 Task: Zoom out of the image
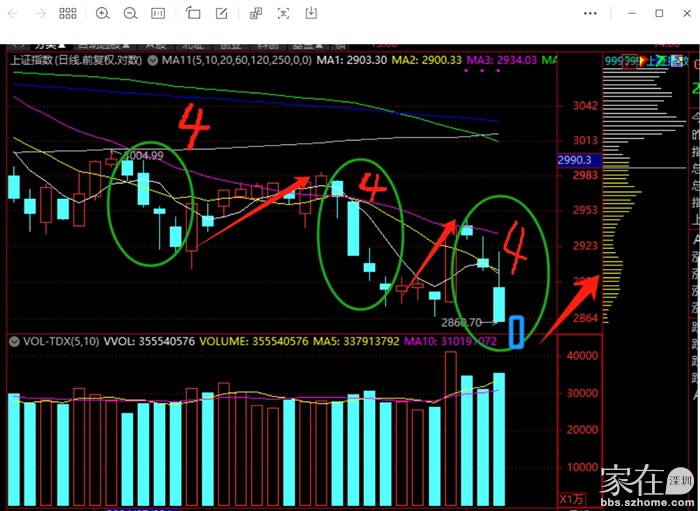coord(130,13)
